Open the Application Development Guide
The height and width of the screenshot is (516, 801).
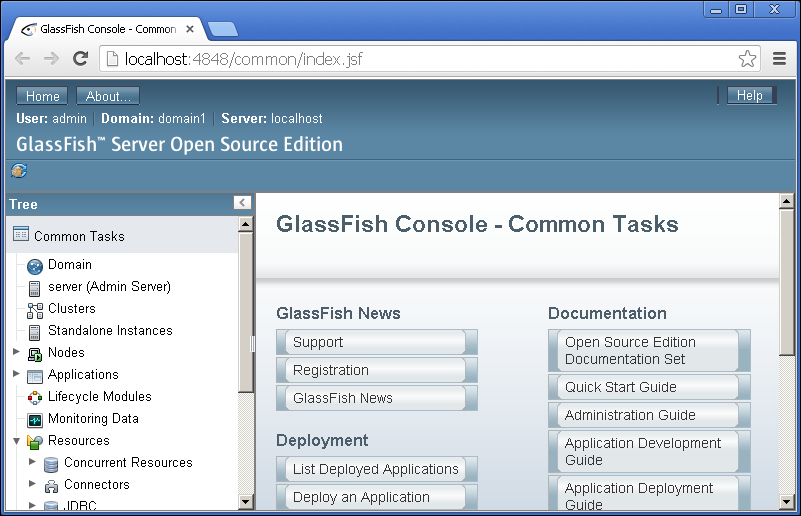(x=649, y=452)
